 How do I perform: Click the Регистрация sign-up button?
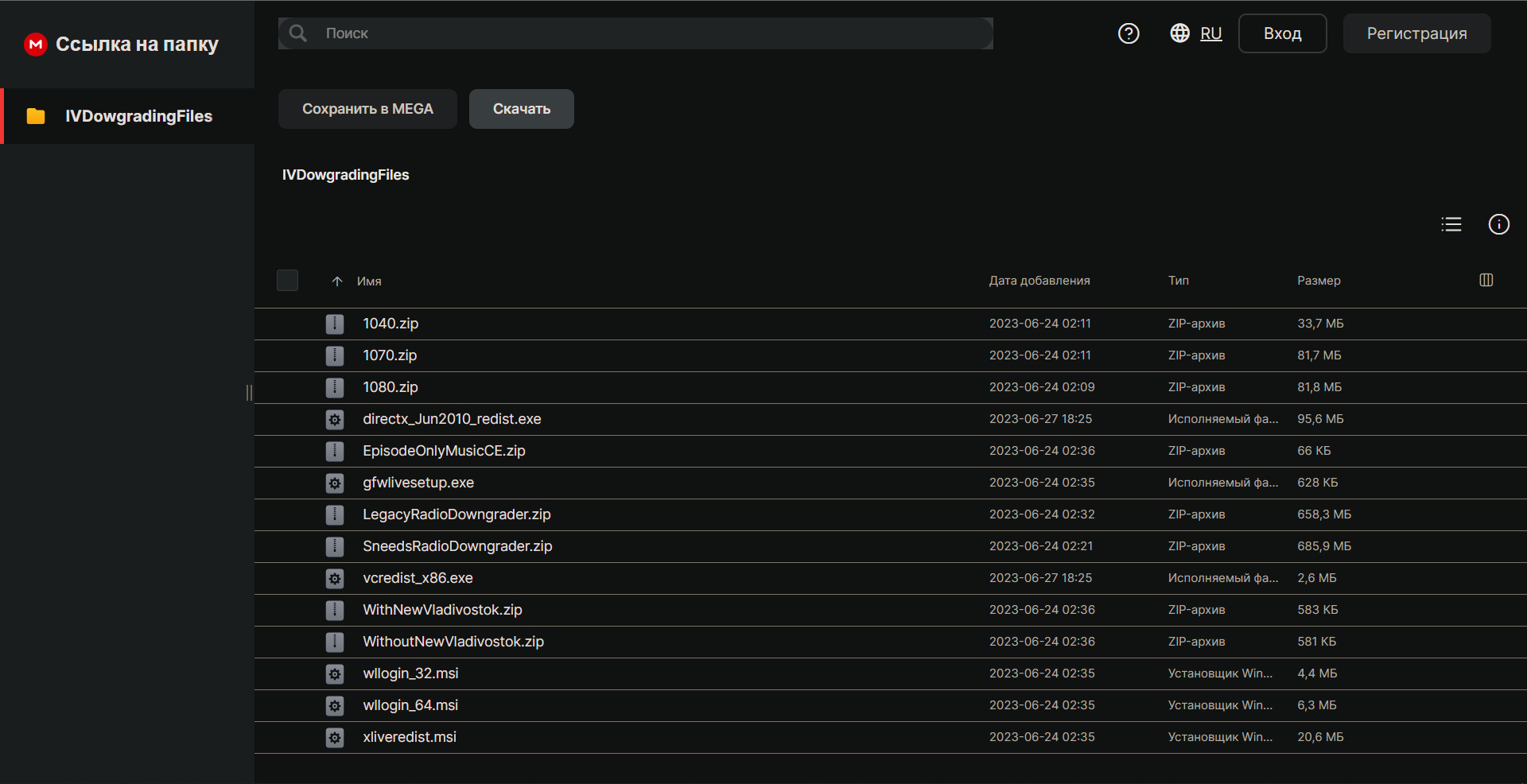[x=1417, y=33]
